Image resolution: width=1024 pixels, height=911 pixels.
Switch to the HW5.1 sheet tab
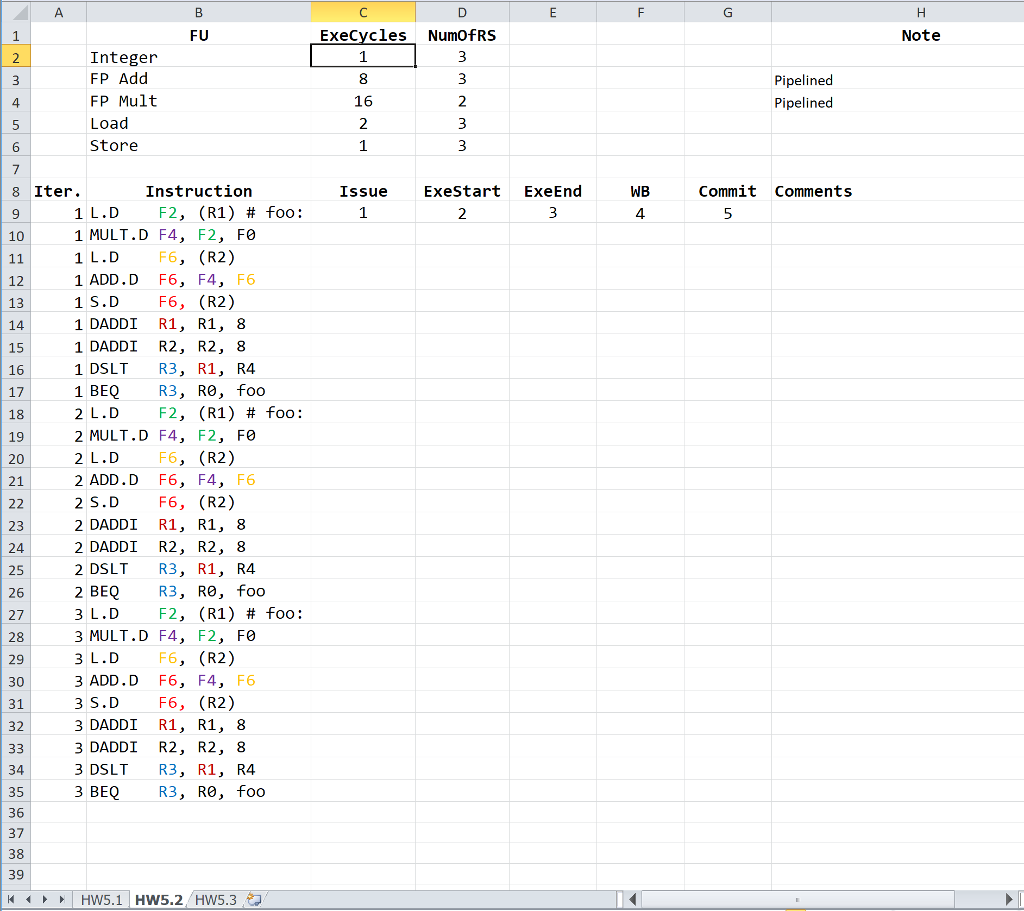point(102,900)
